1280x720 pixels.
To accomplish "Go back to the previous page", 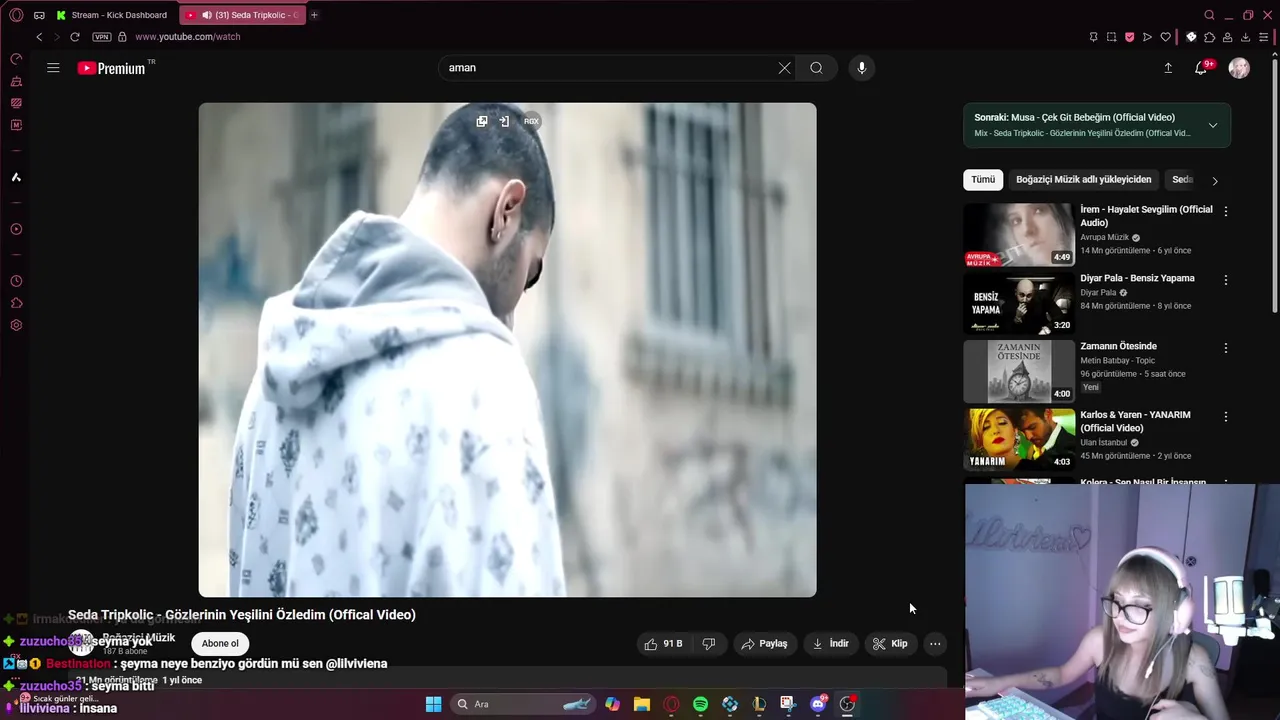I will tap(39, 37).
